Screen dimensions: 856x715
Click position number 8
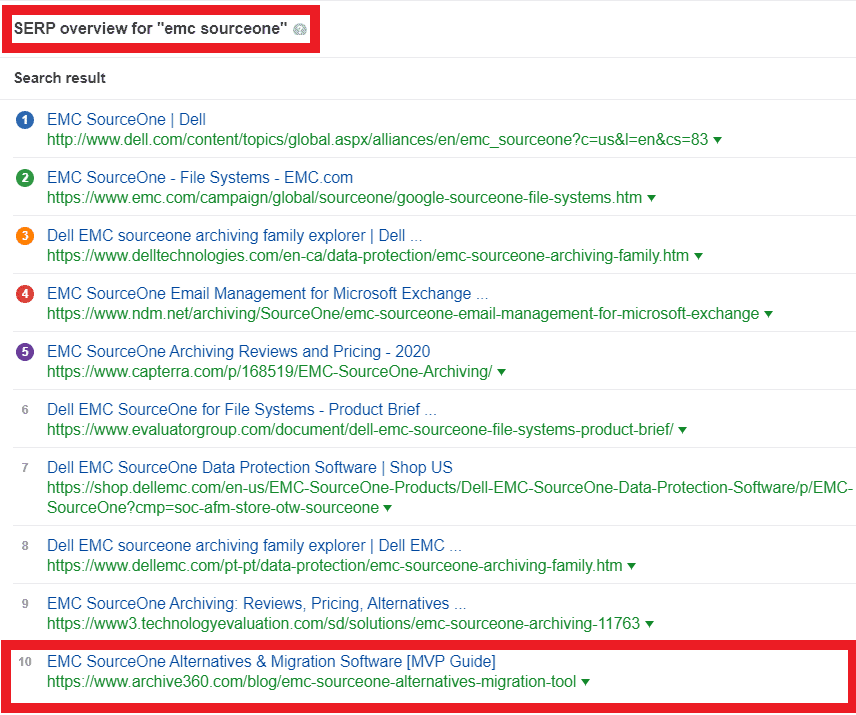[x=25, y=546]
